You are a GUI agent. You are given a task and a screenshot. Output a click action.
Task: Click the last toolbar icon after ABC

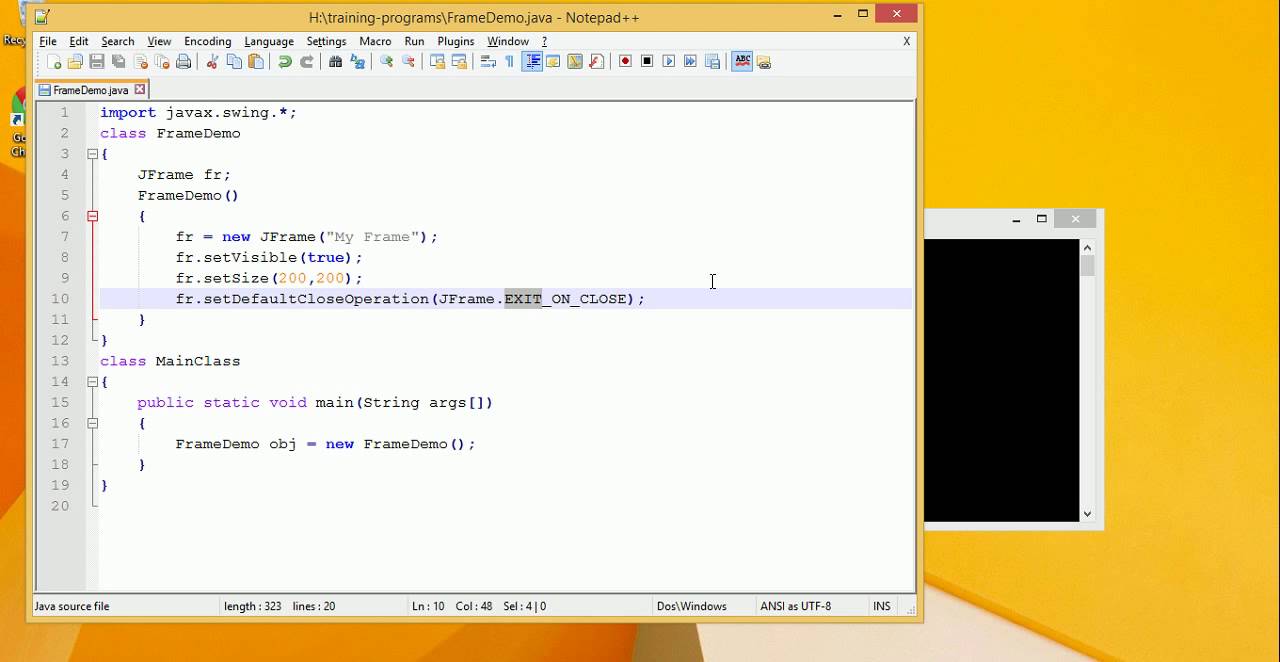764,62
